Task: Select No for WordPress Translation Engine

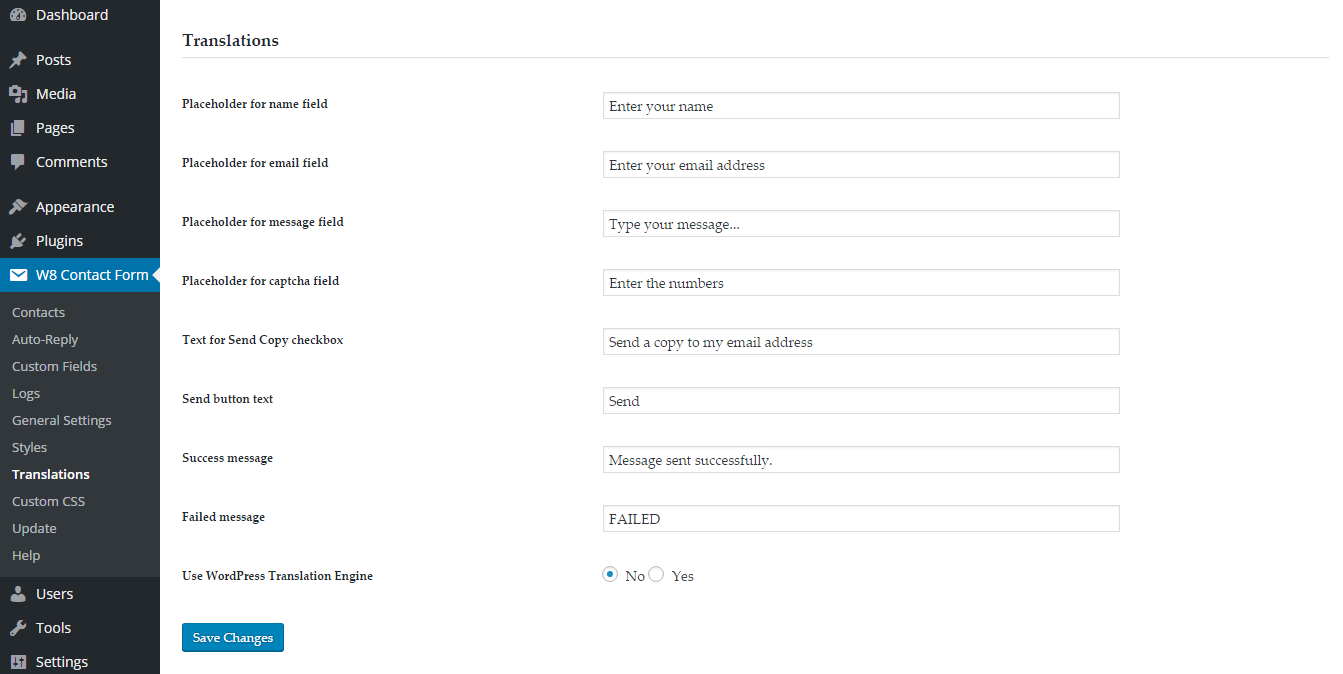Action: point(610,575)
